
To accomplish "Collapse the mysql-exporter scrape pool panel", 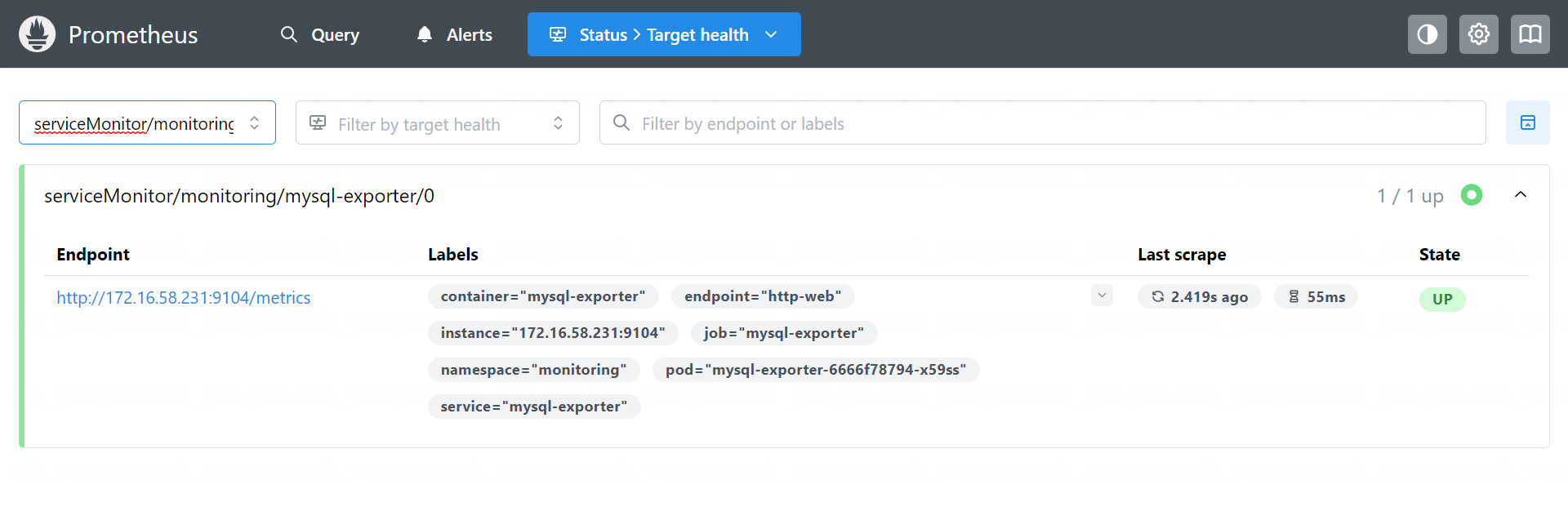I will (x=1520, y=195).
